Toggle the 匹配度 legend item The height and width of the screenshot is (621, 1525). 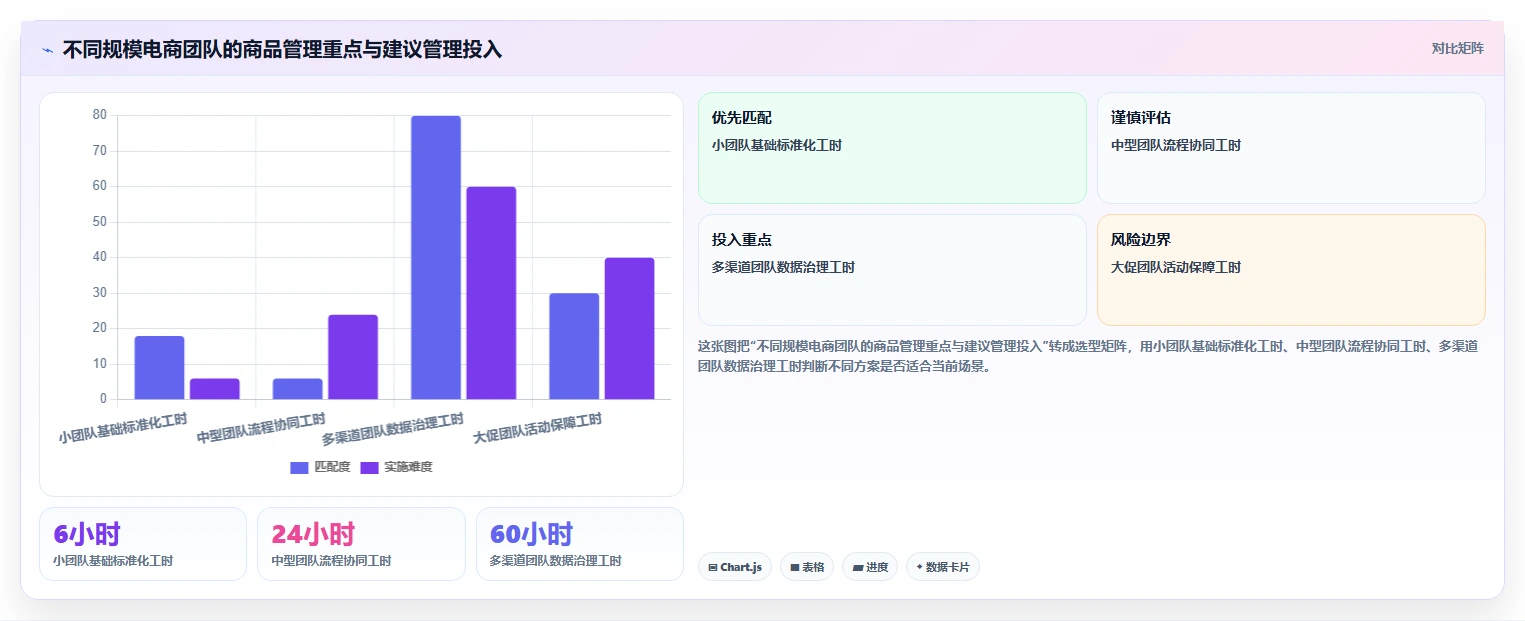[x=320, y=467]
